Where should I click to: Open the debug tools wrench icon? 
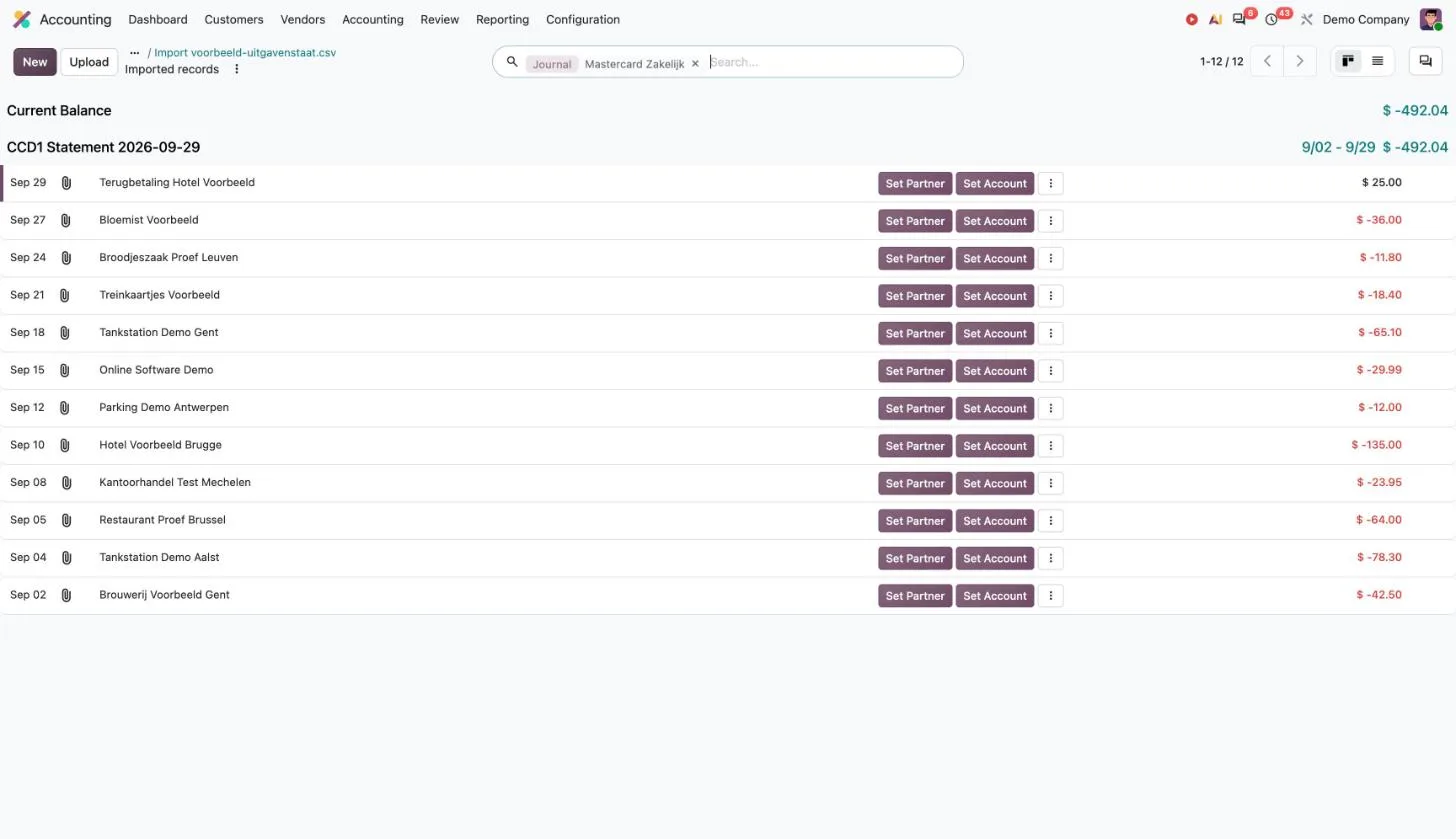tap(1306, 19)
